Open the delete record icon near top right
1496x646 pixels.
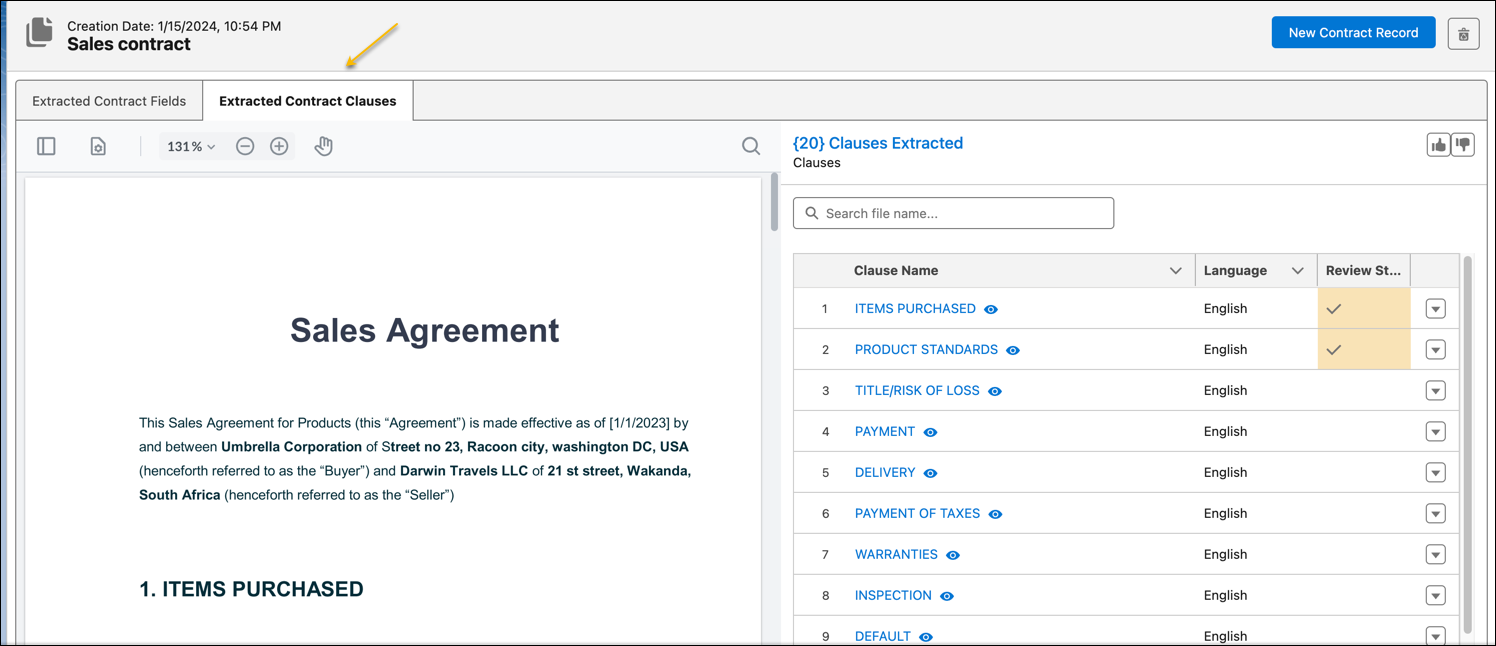(x=1463, y=33)
